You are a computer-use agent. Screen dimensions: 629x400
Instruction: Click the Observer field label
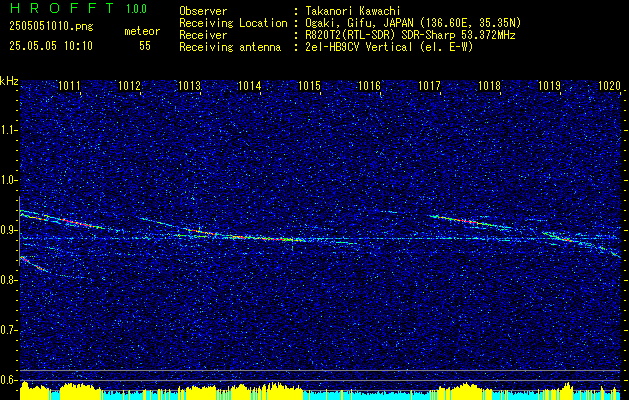coord(203,11)
